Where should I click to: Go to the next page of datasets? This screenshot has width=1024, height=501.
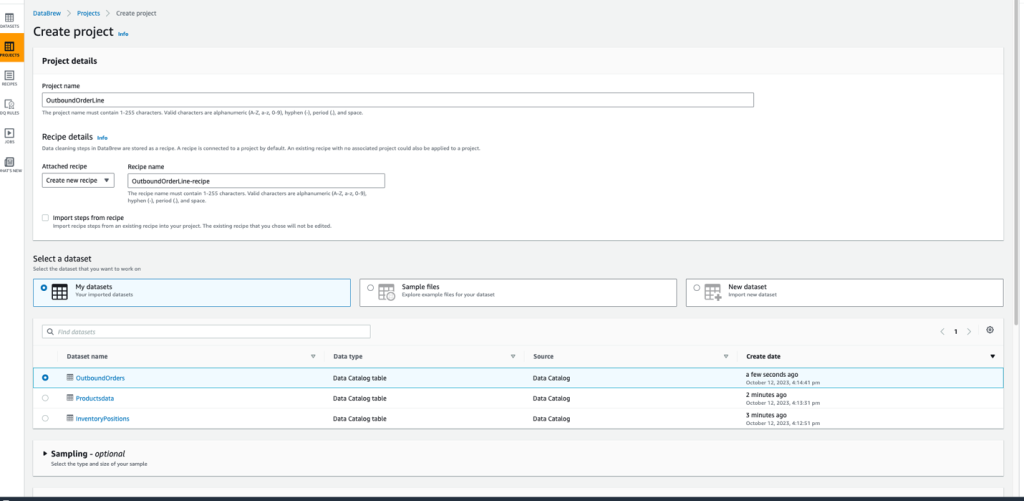[x=968, y=332]
